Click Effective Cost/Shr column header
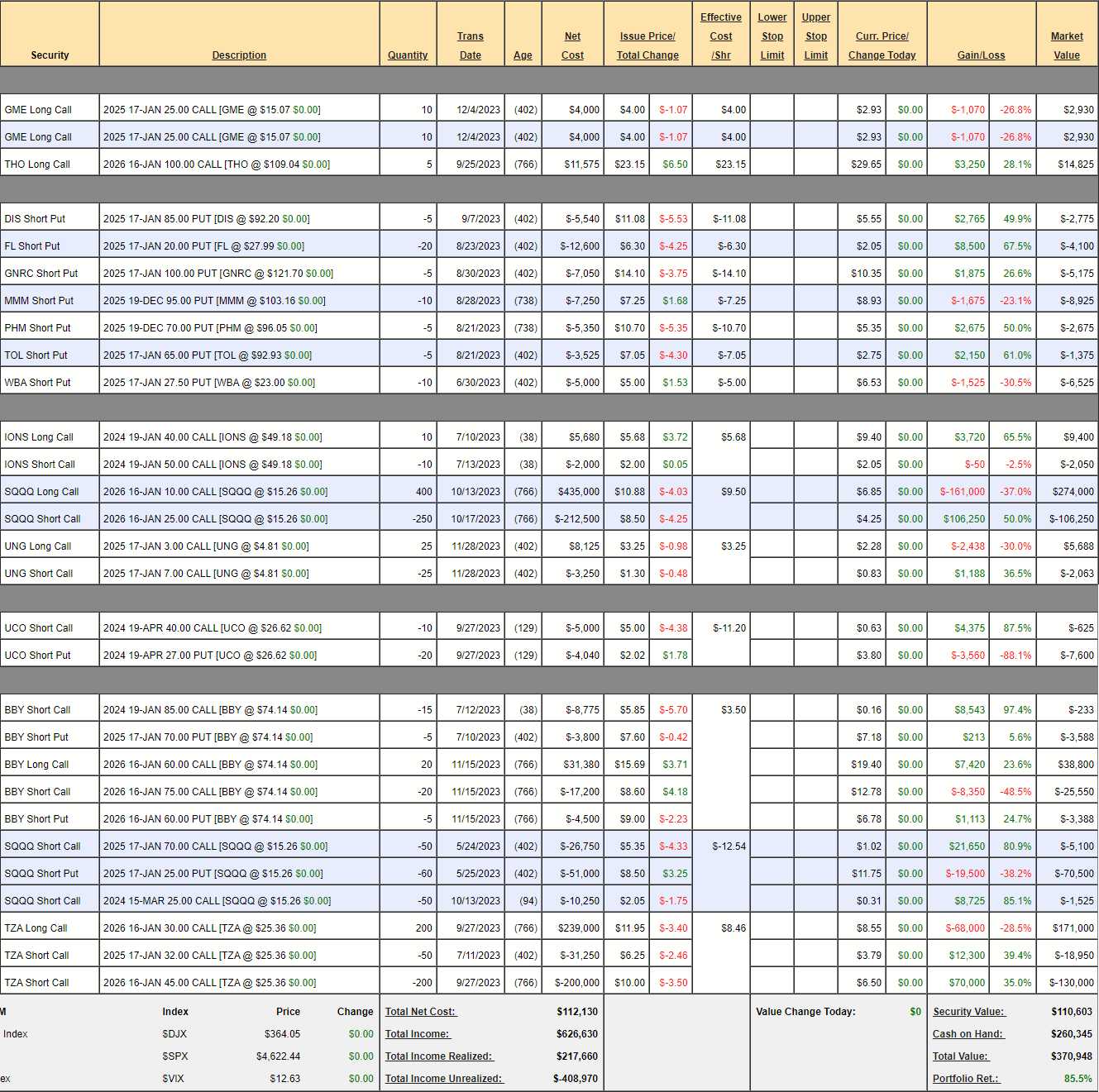The height and width of the screenshot is (1092, 1099). click(720, 36)
